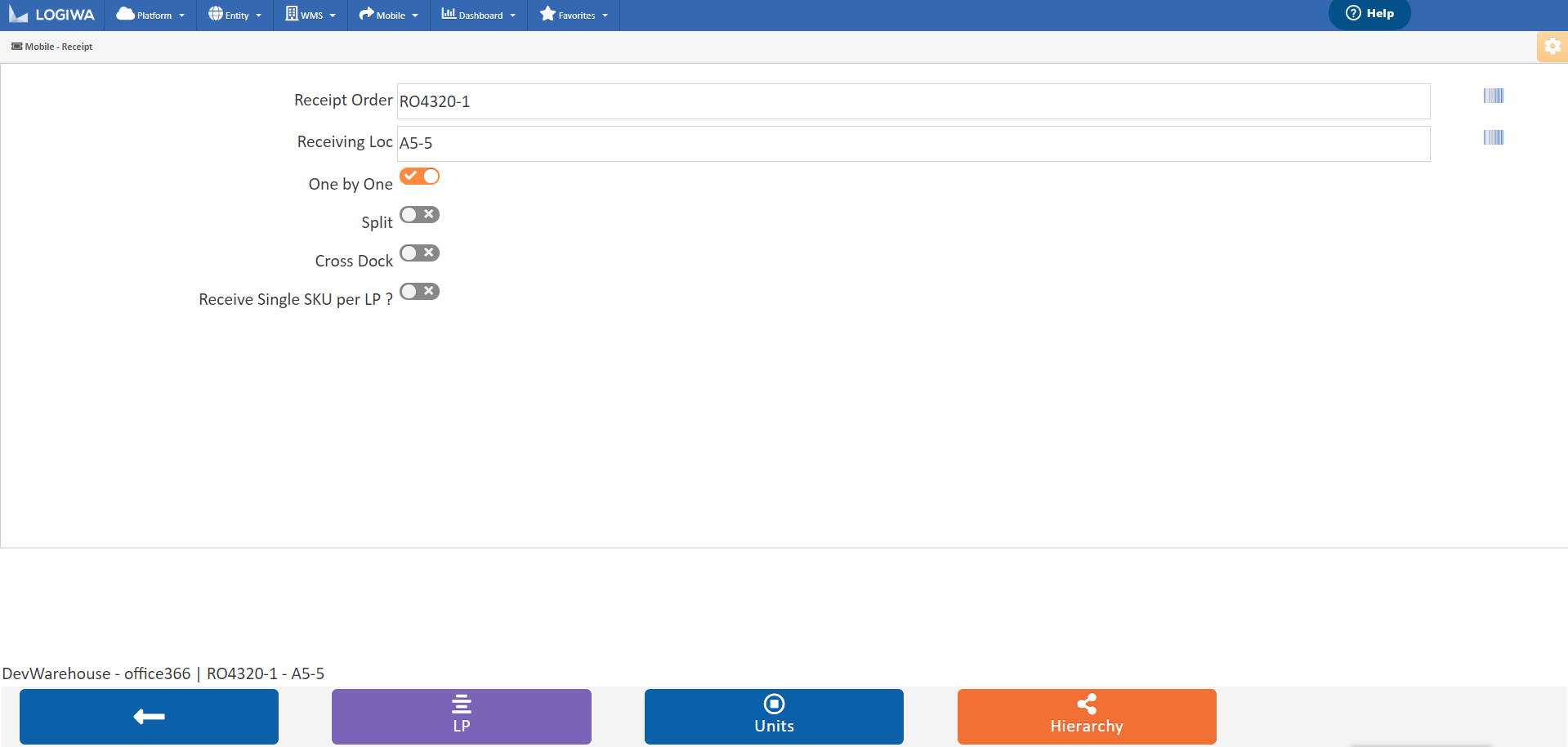Image resolution: width=1568 pixels, height=747 pixels.
Task: Expand the Favorites dropdown caret
Action: [x=605, y=16]
